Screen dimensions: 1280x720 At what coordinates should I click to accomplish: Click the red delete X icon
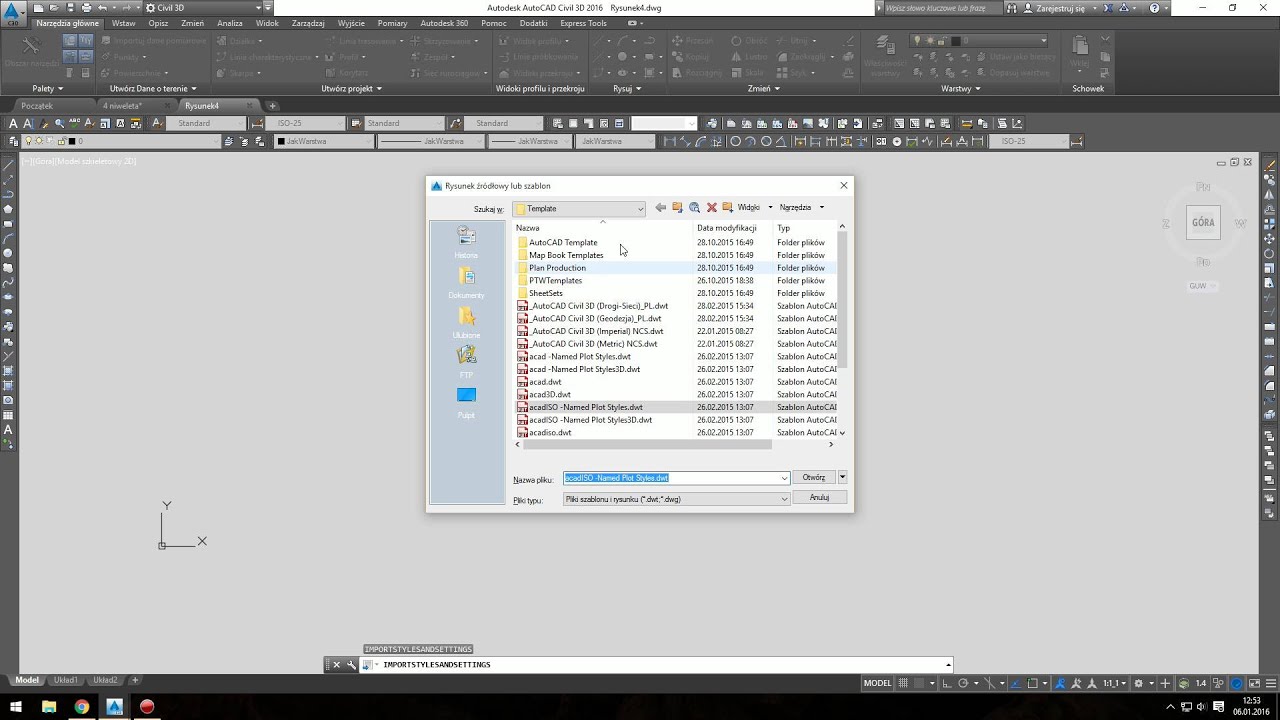[712, 208]
